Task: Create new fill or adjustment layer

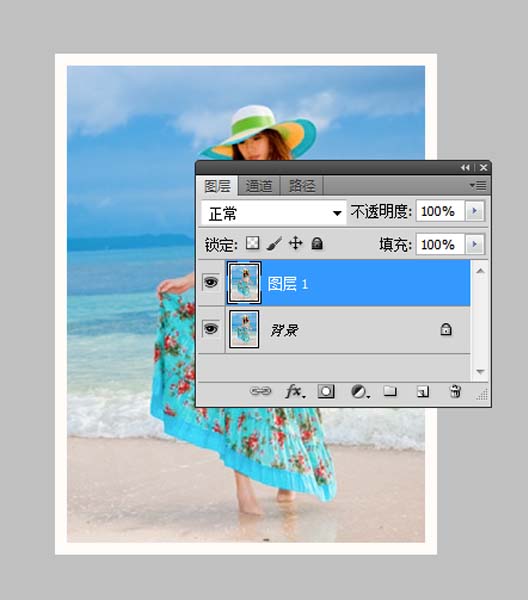Action: 360,392
